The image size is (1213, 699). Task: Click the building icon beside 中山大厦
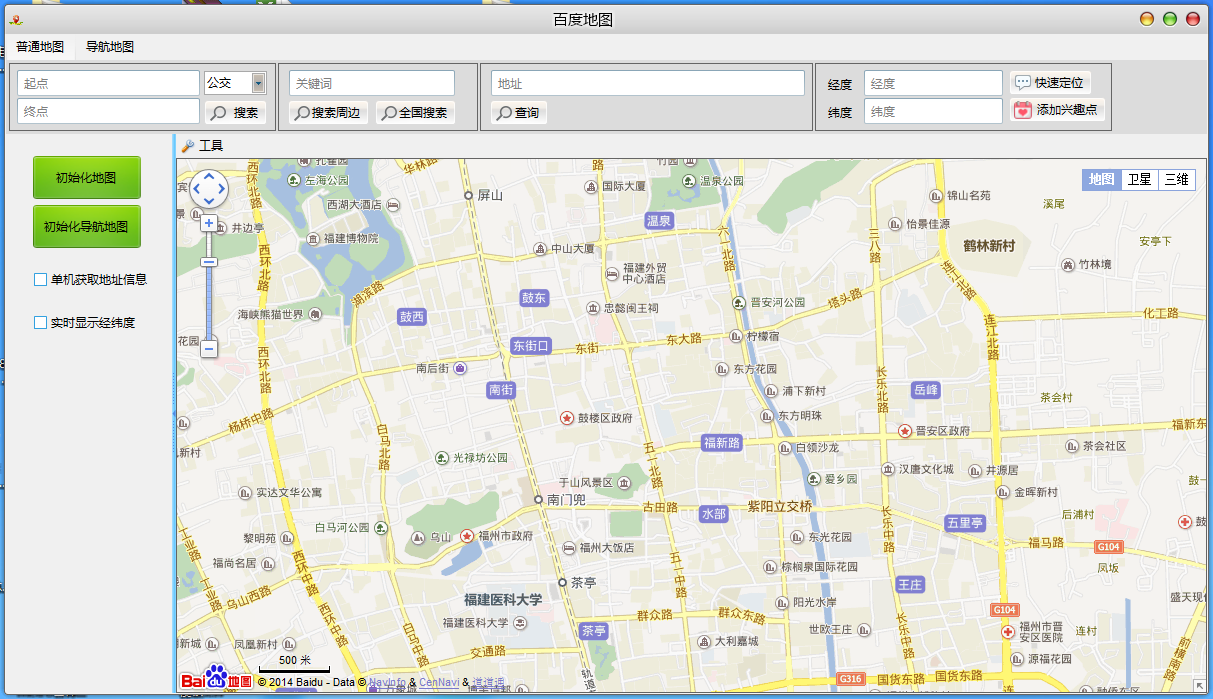point(541,248)
